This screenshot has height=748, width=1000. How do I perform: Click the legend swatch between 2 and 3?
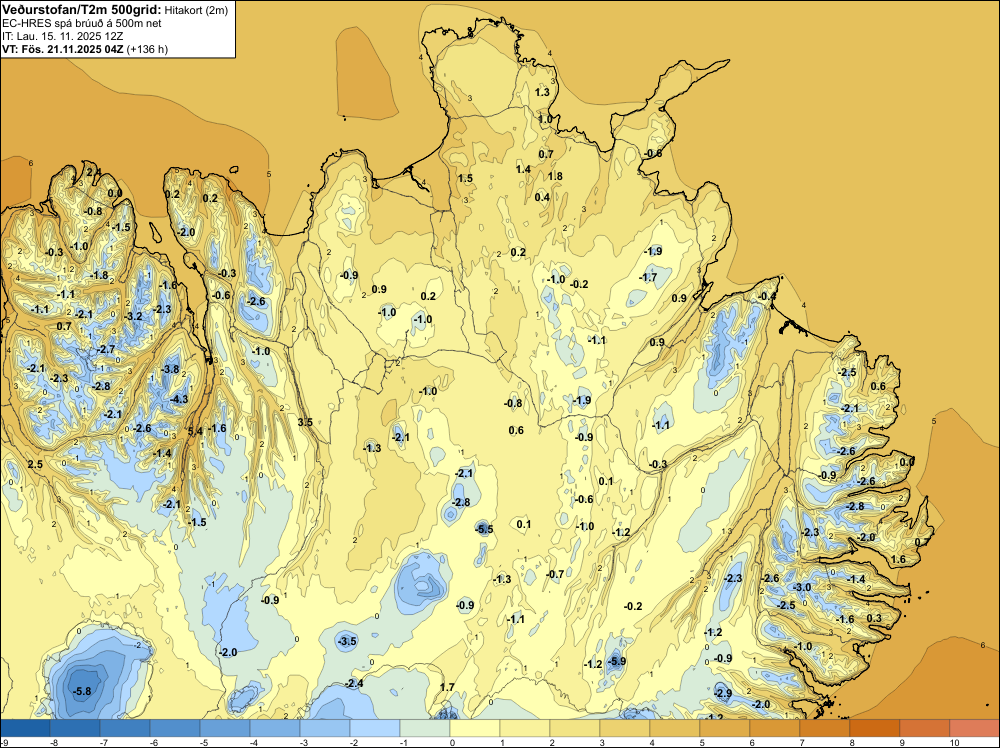(575, 728)
